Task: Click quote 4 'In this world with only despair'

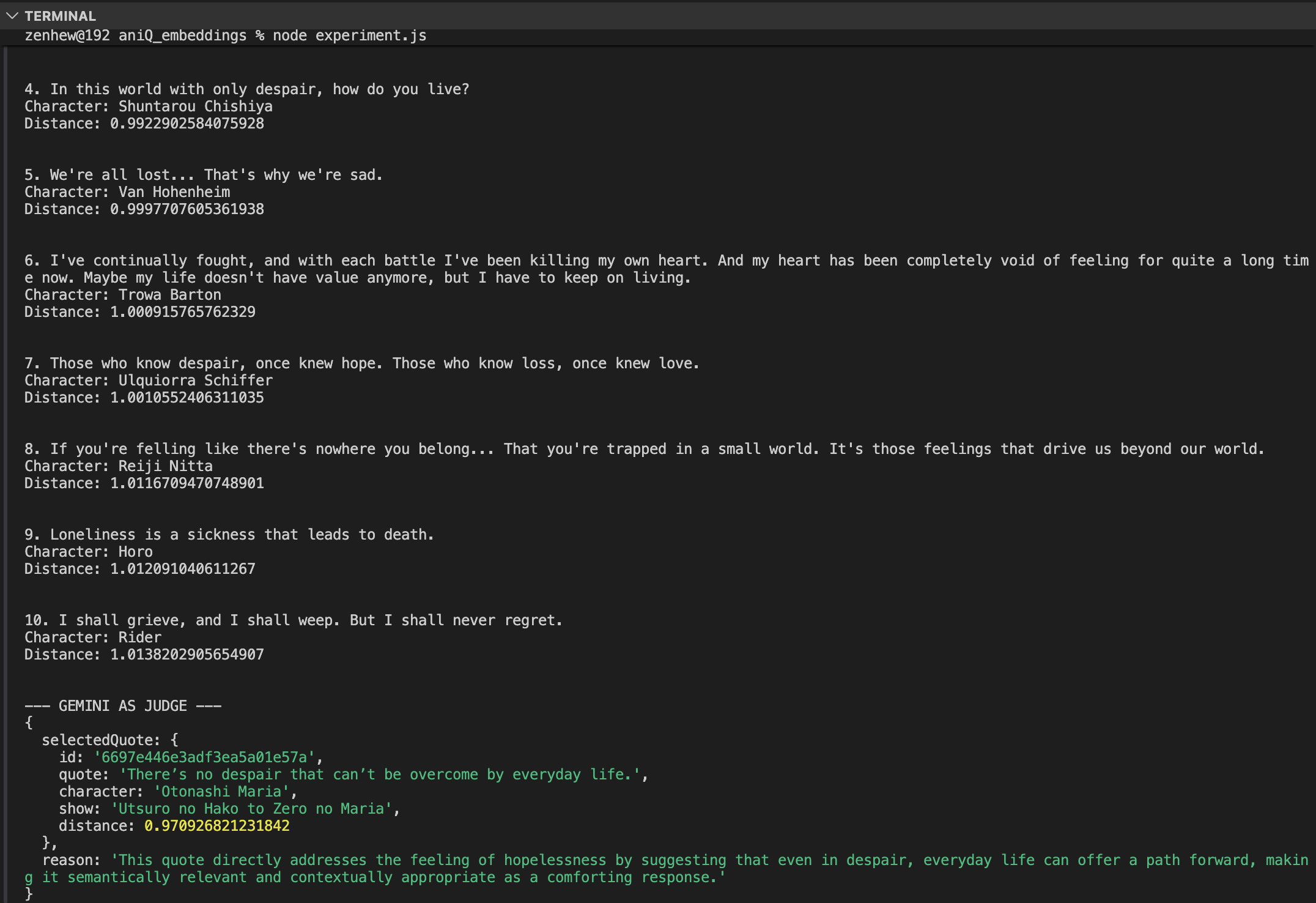Action: click(246, 89)
